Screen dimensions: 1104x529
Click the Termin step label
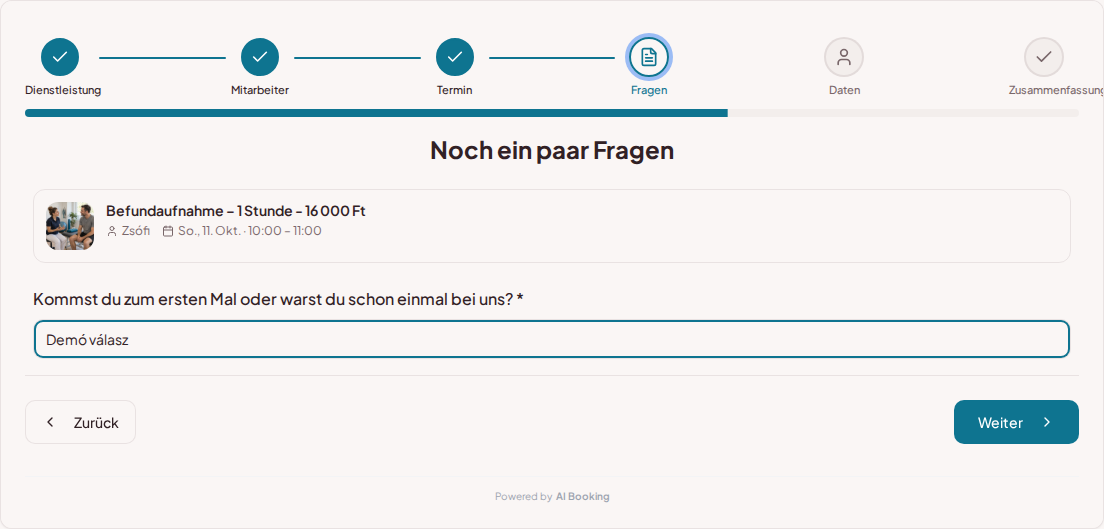pos(455,90)
